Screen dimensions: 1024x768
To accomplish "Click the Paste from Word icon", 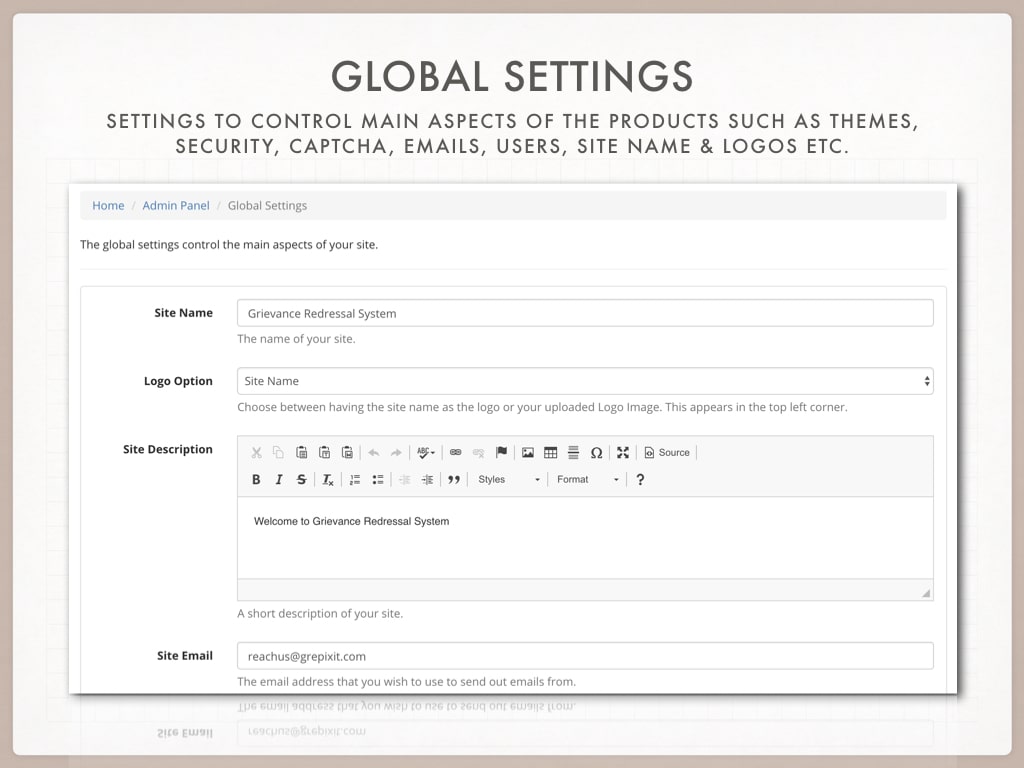I will pyautogui.click(x=347, y=453).
